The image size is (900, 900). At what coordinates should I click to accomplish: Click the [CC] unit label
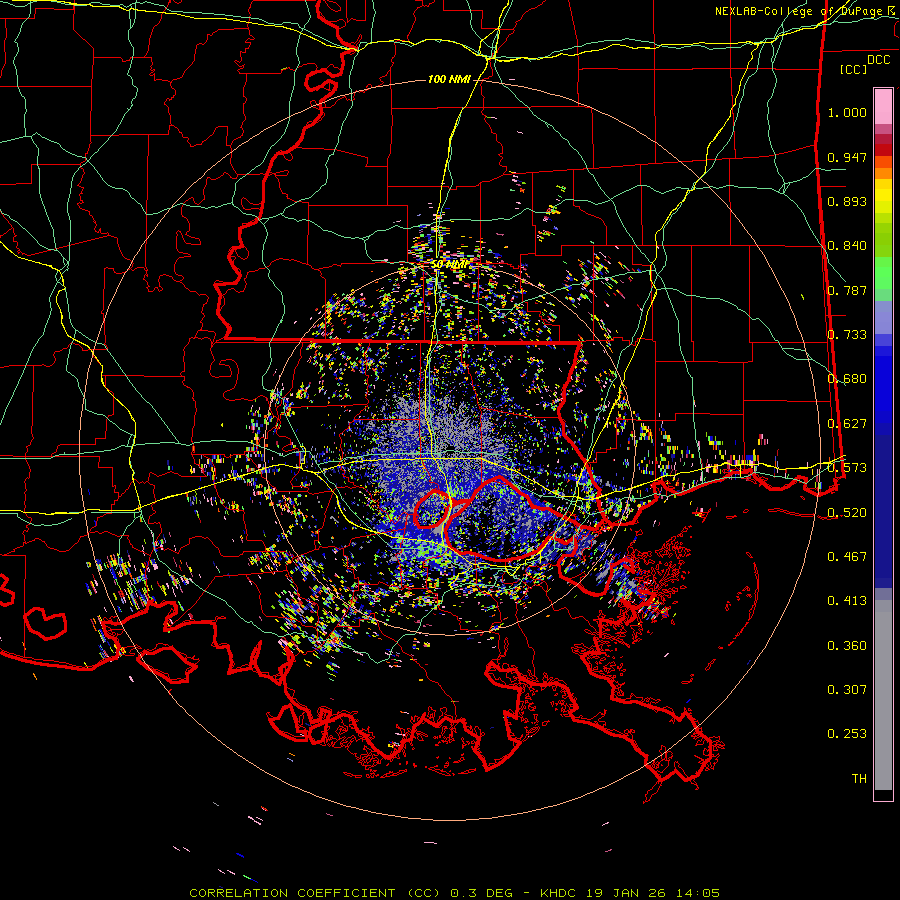[x=854, y=69]
